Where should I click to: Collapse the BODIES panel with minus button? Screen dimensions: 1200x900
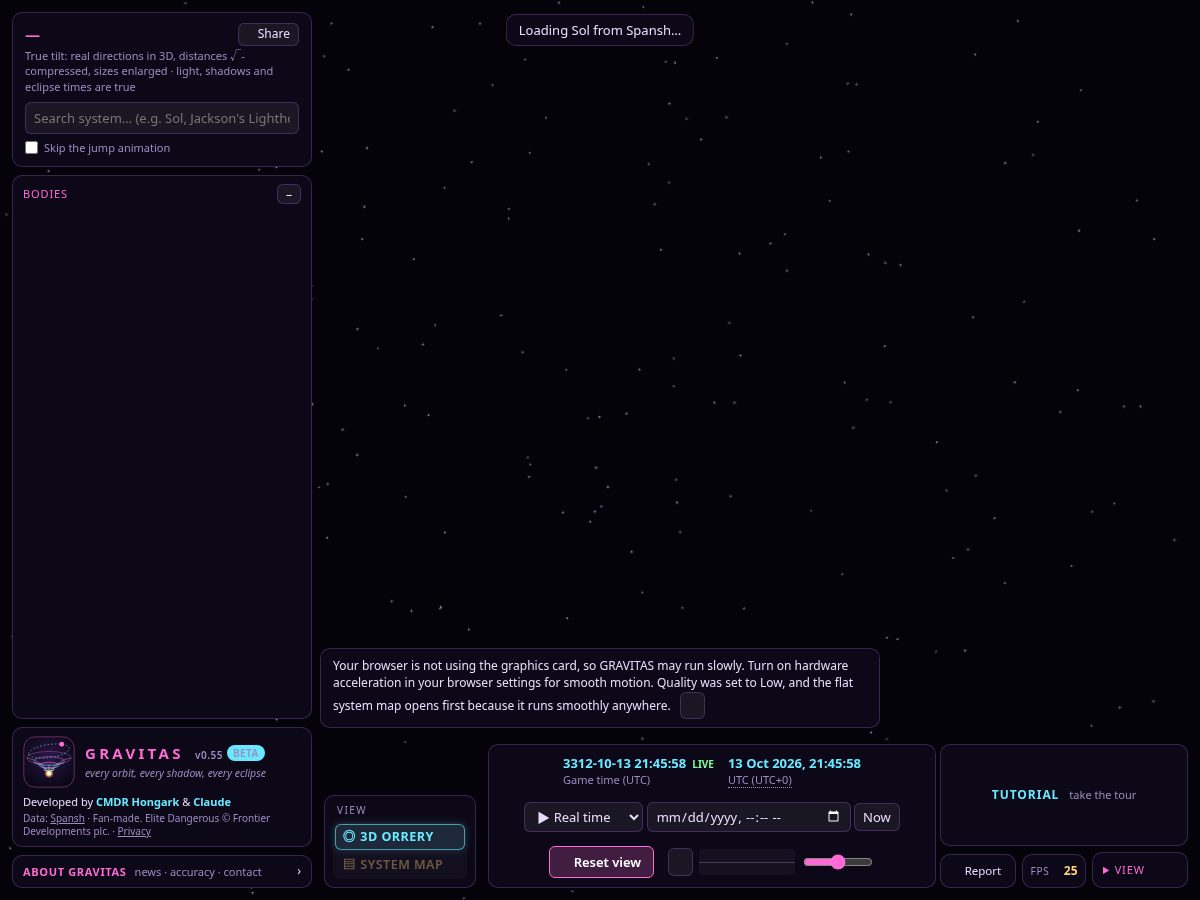tap(288, 194)
